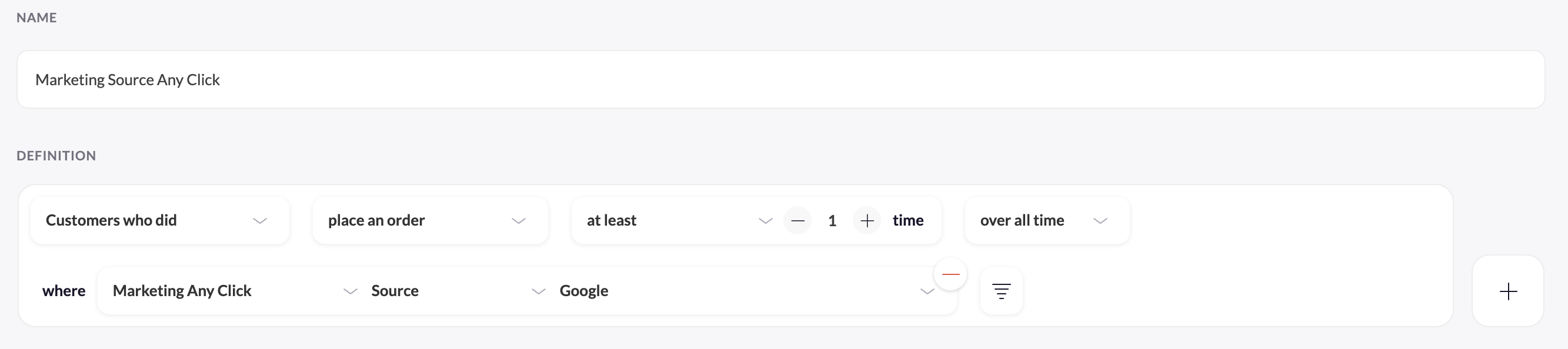Click the chevron beside 'Google'
The height and width of the screenshot is (349, 1568).
click(x=927, y=293)
